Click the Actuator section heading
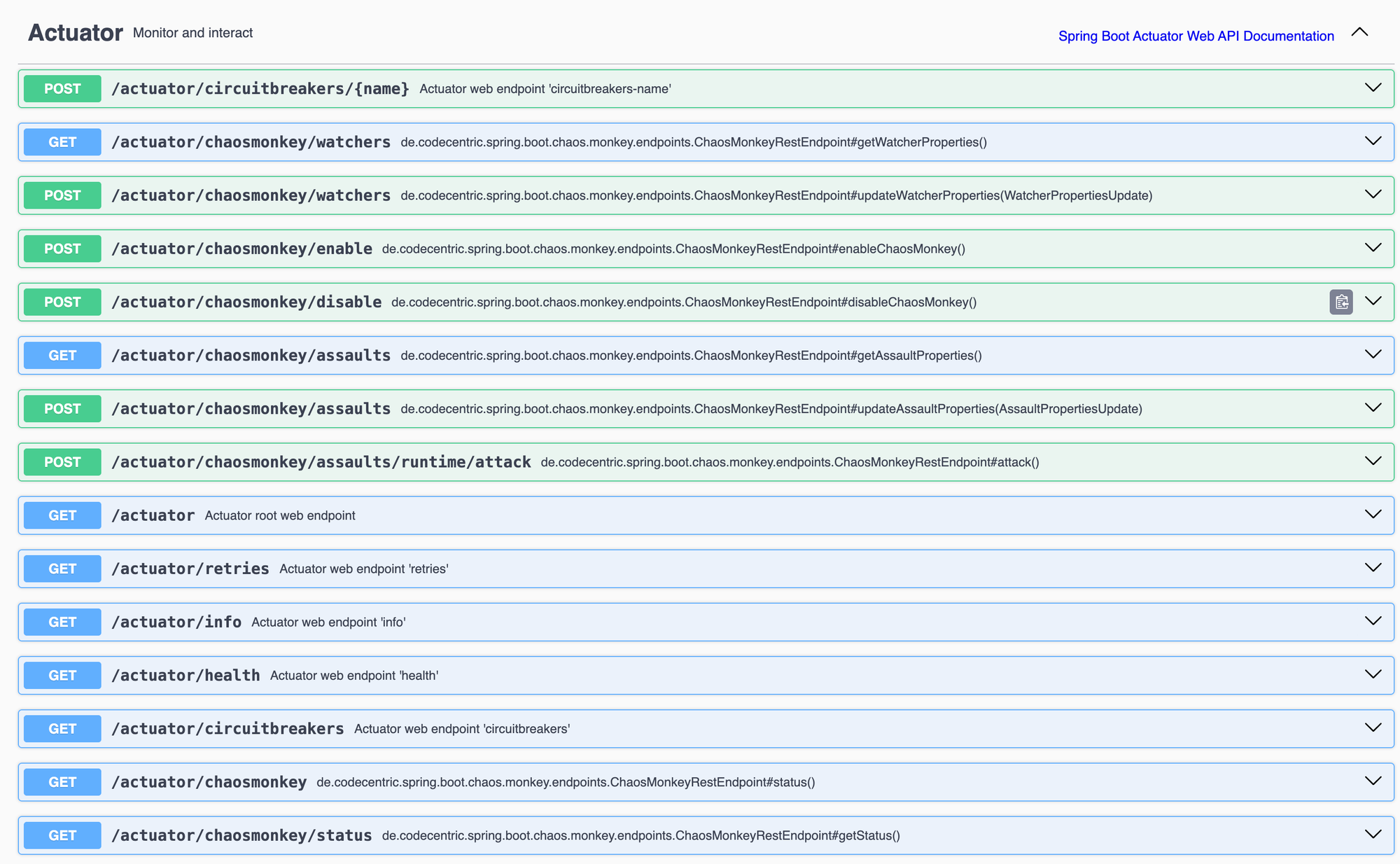Screen dimensions: 1400x864 point(76,33)
